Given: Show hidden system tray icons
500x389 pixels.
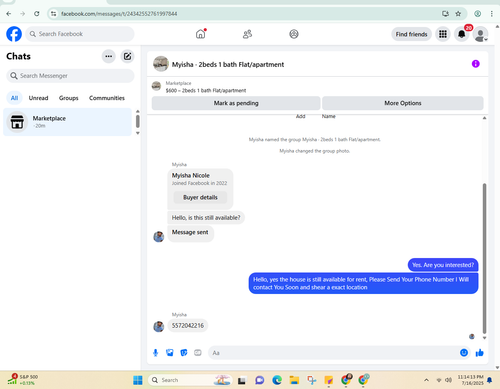Looking at the screenshot, I should click(x=426, y=380).
